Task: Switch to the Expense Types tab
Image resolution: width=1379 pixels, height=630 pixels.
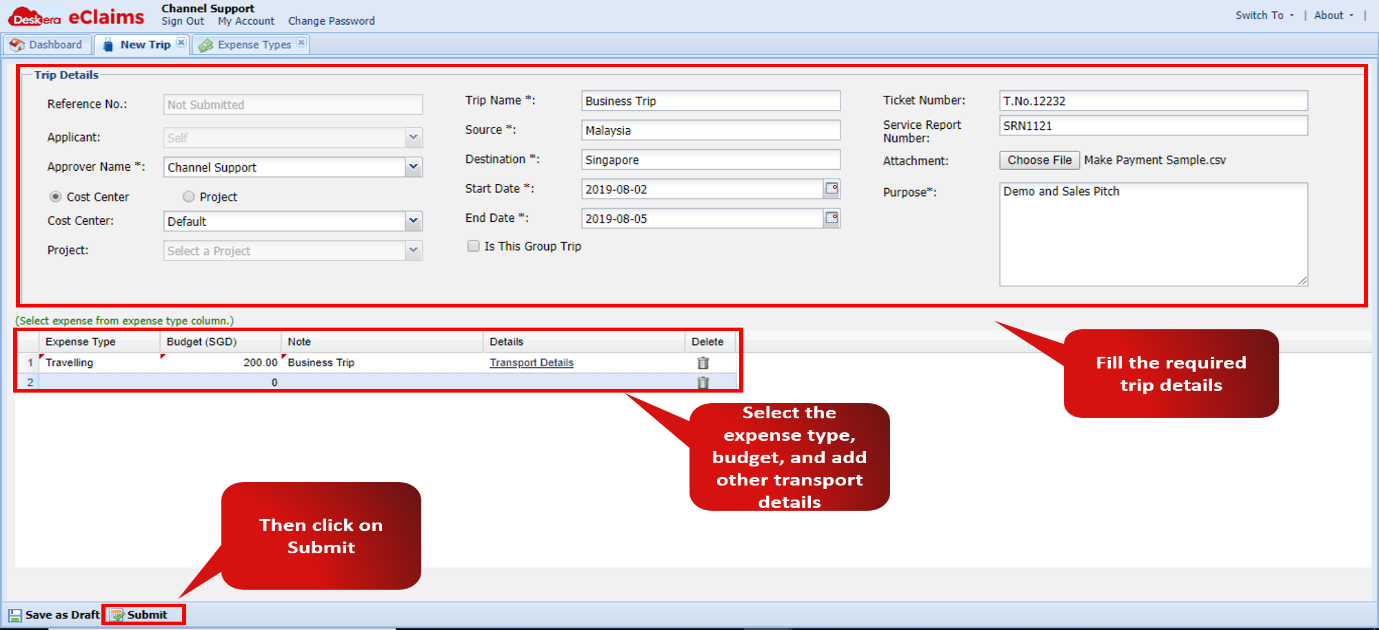Action: coord(250,45)
